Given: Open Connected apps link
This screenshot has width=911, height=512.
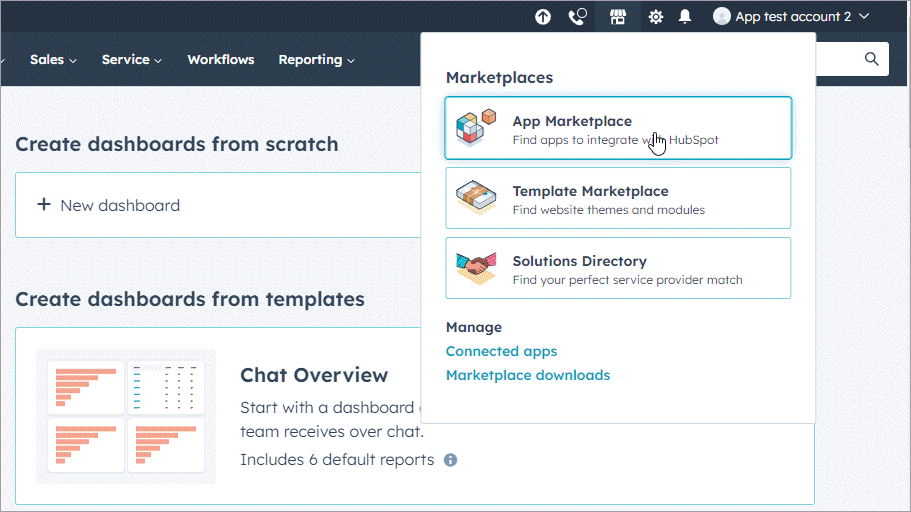Looking at the screenshot, I should point(501,351).
